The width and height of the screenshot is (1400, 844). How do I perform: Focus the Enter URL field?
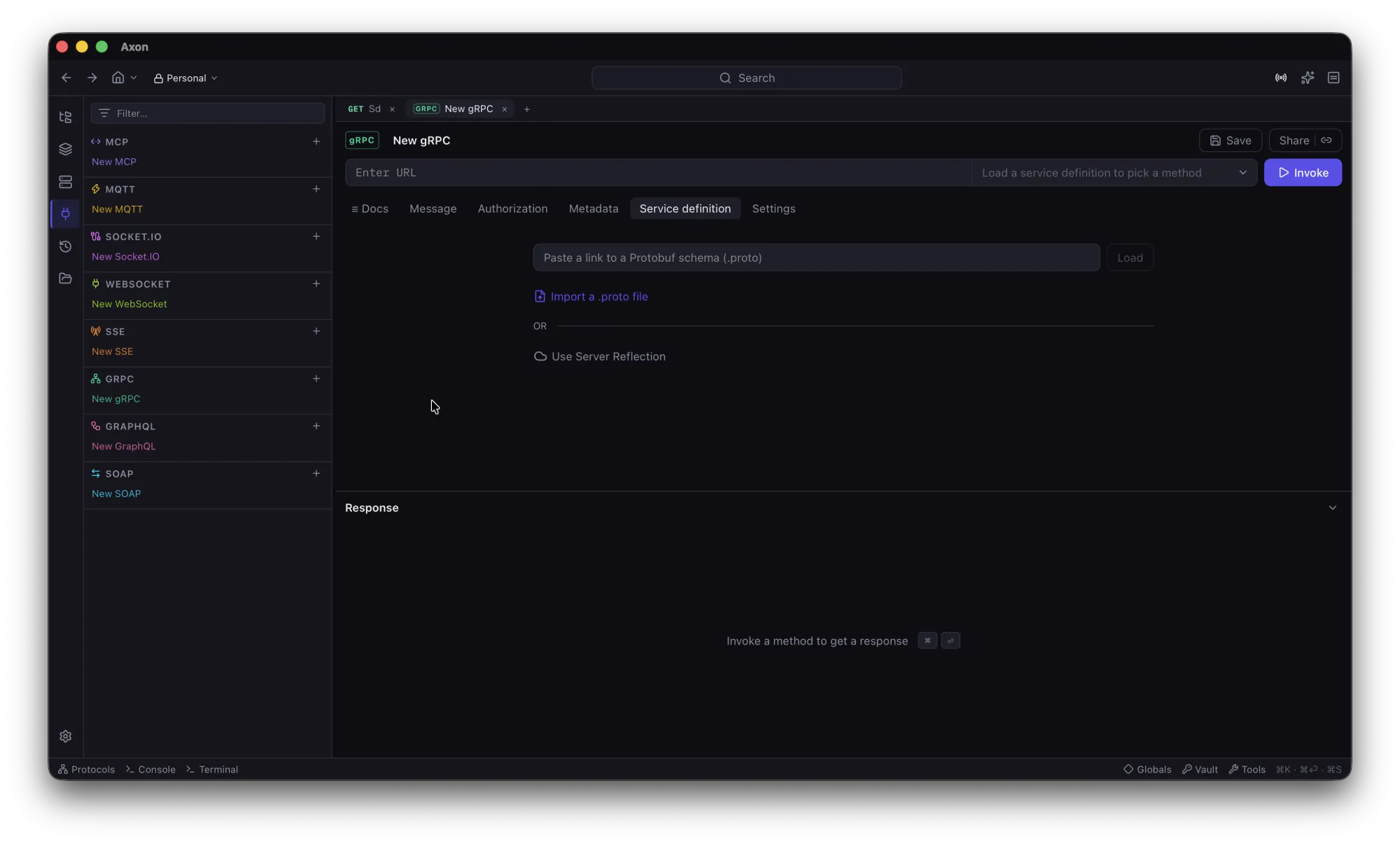(x=659, y=173)
